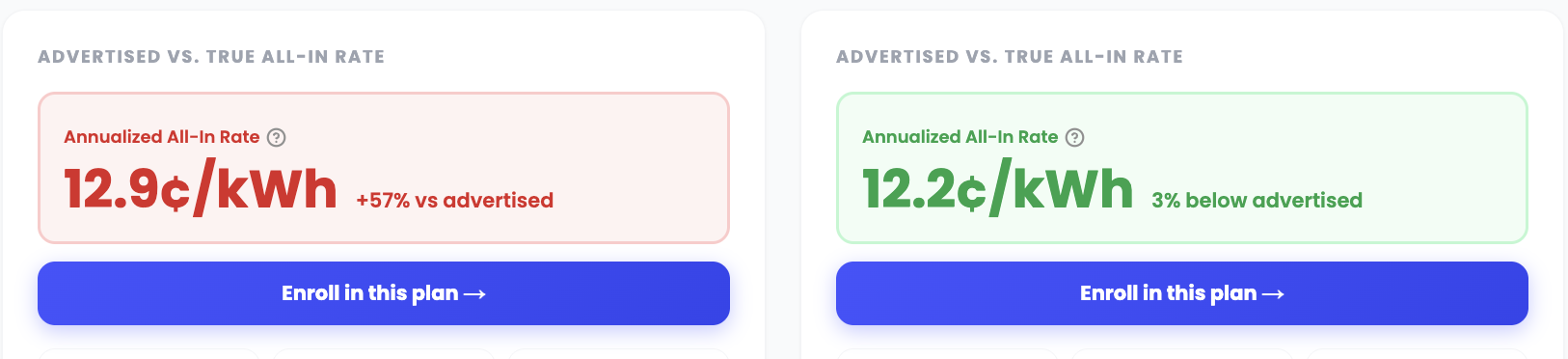Click the green Annualized All-In Rate label
The height and width of the screenshot is (359, 1568).
[960, 137]
